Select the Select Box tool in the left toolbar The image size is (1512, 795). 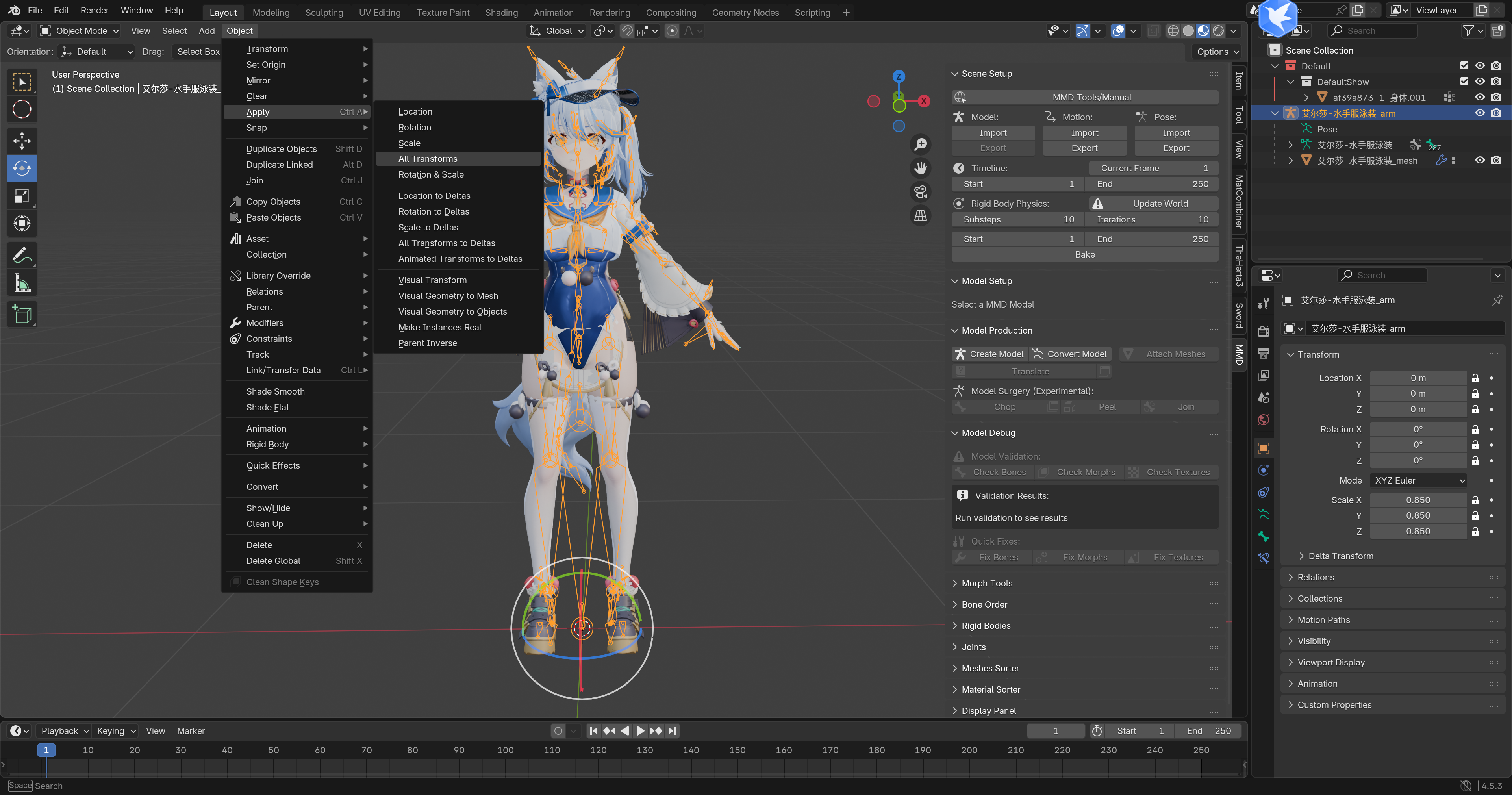[22, 82]
